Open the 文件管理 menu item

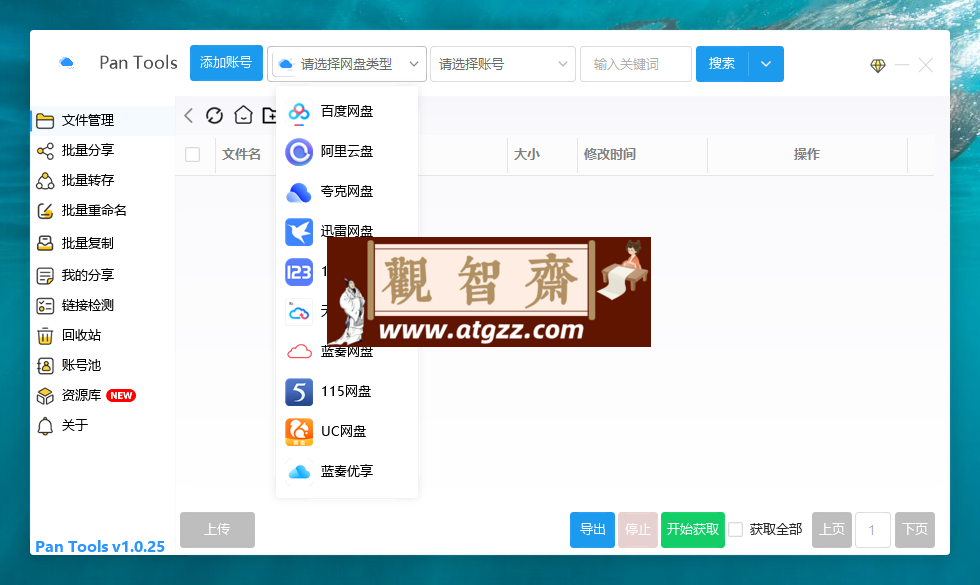click(x=102, y=121)
